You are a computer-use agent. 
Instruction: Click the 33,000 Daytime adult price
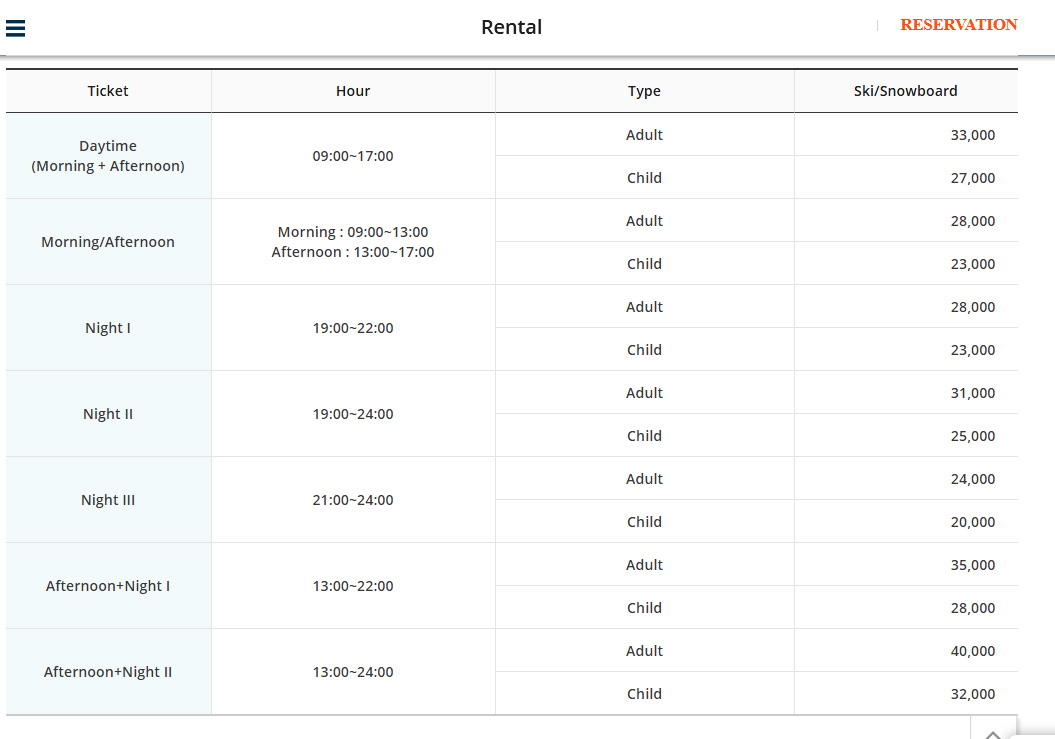(972, 135)
